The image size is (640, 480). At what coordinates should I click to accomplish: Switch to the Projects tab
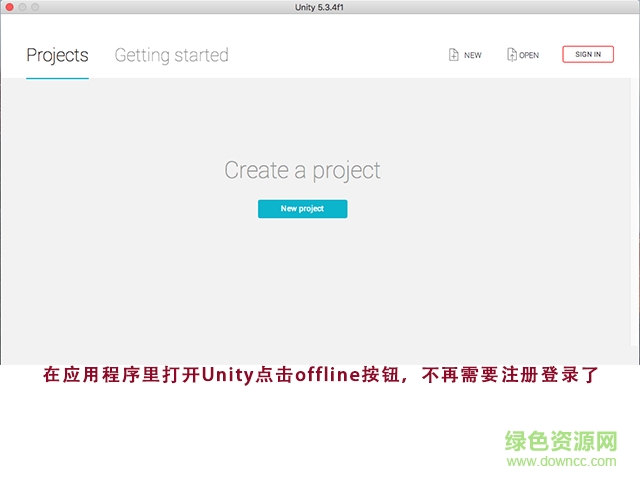coord(57,55)
